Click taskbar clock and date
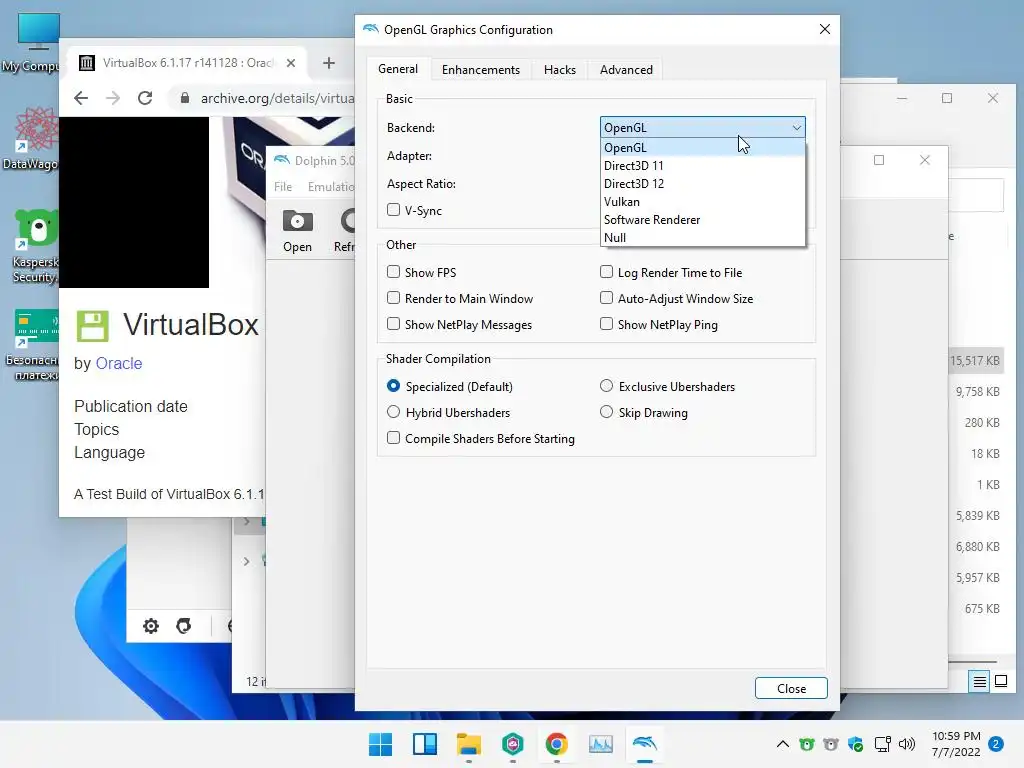The height and width of the screenshot is (768, 1024). (956, 744)
